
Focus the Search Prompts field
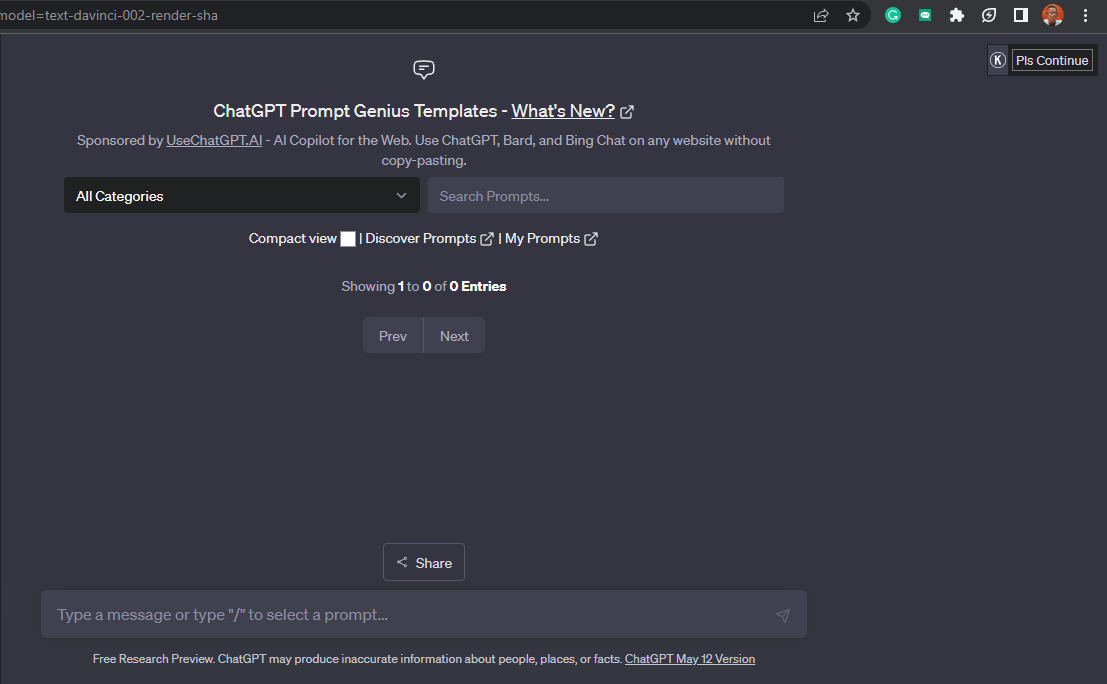point(606,196)
